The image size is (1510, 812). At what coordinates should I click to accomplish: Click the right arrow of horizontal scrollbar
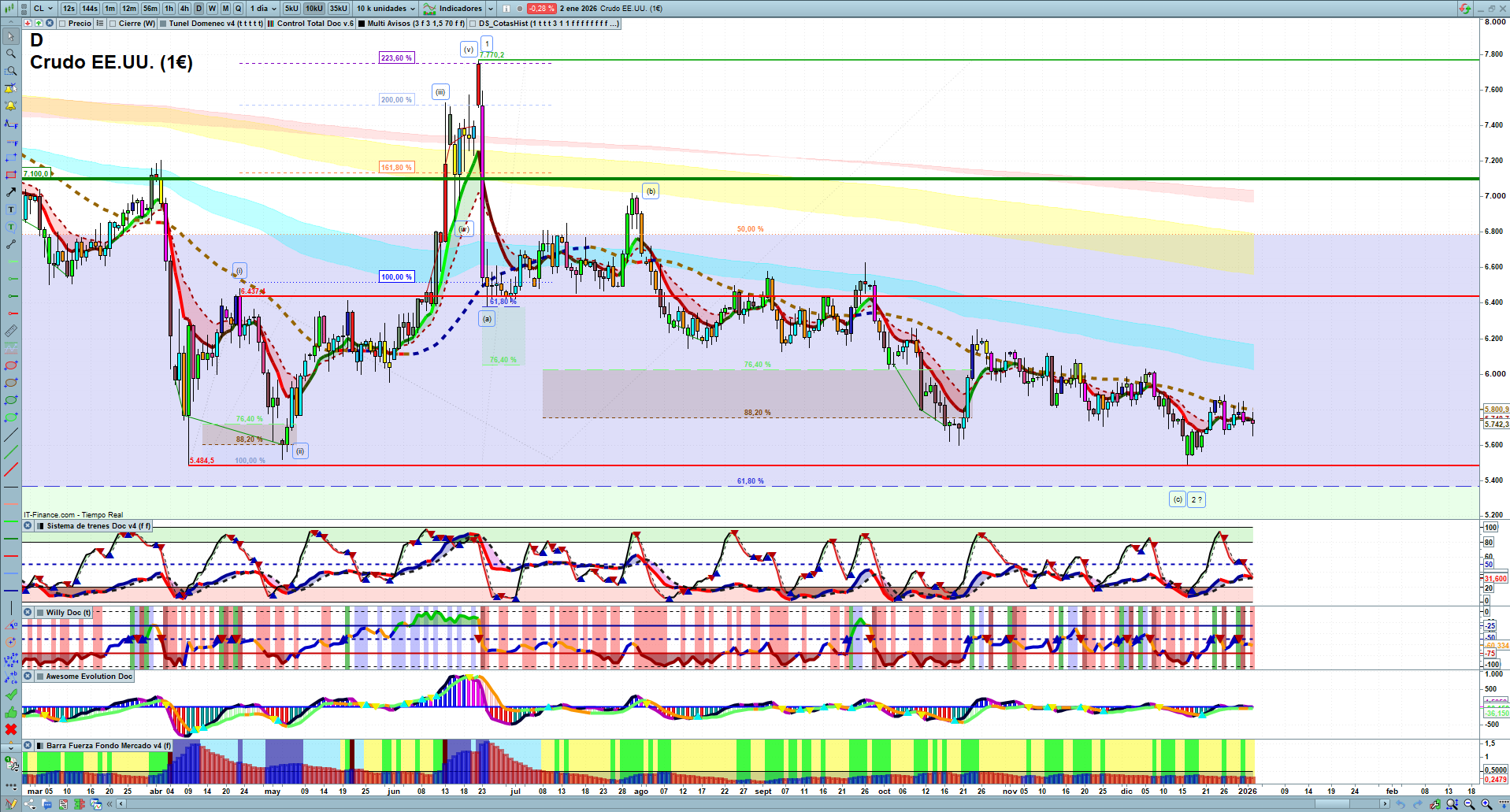click(1386, 804)
